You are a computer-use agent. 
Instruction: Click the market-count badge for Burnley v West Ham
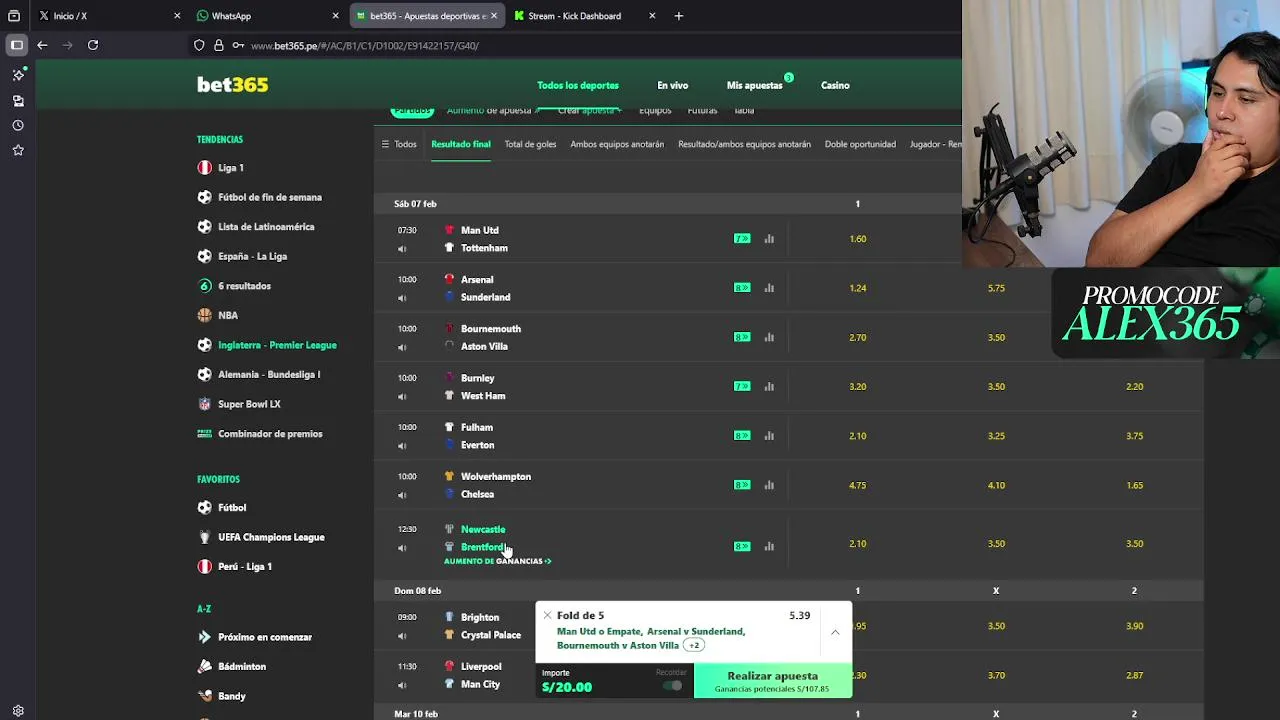[742, 386]
